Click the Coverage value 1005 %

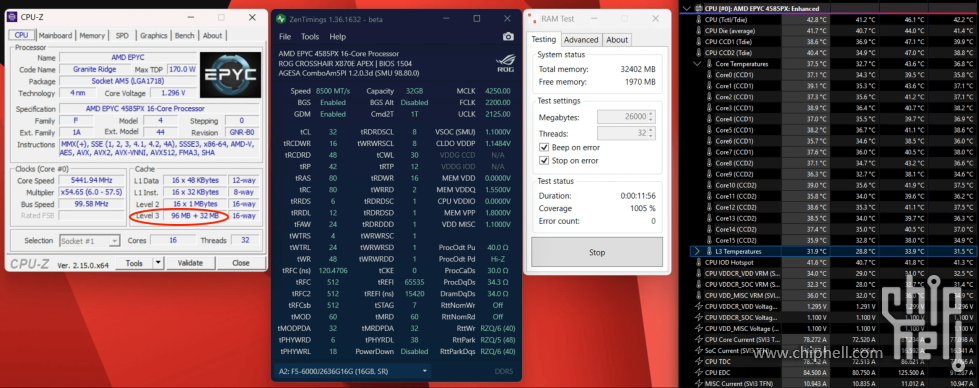coord(643,209)
